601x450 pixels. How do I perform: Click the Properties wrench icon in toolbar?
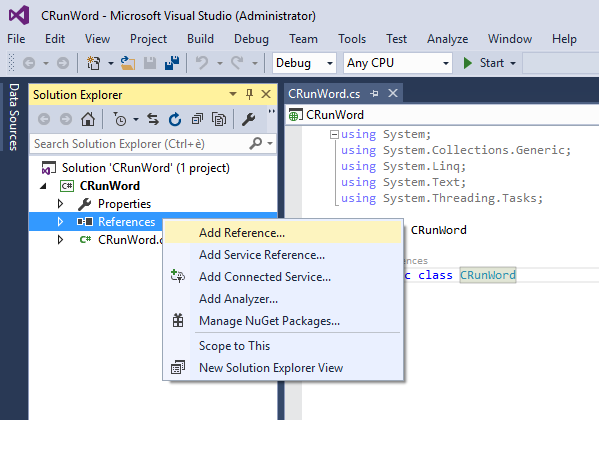point(248,120)
